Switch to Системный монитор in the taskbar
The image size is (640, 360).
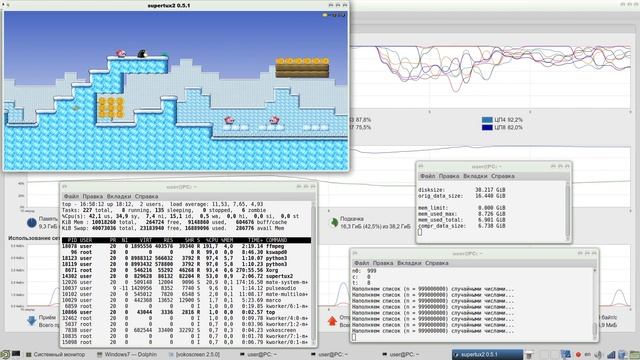click(55, 354)
